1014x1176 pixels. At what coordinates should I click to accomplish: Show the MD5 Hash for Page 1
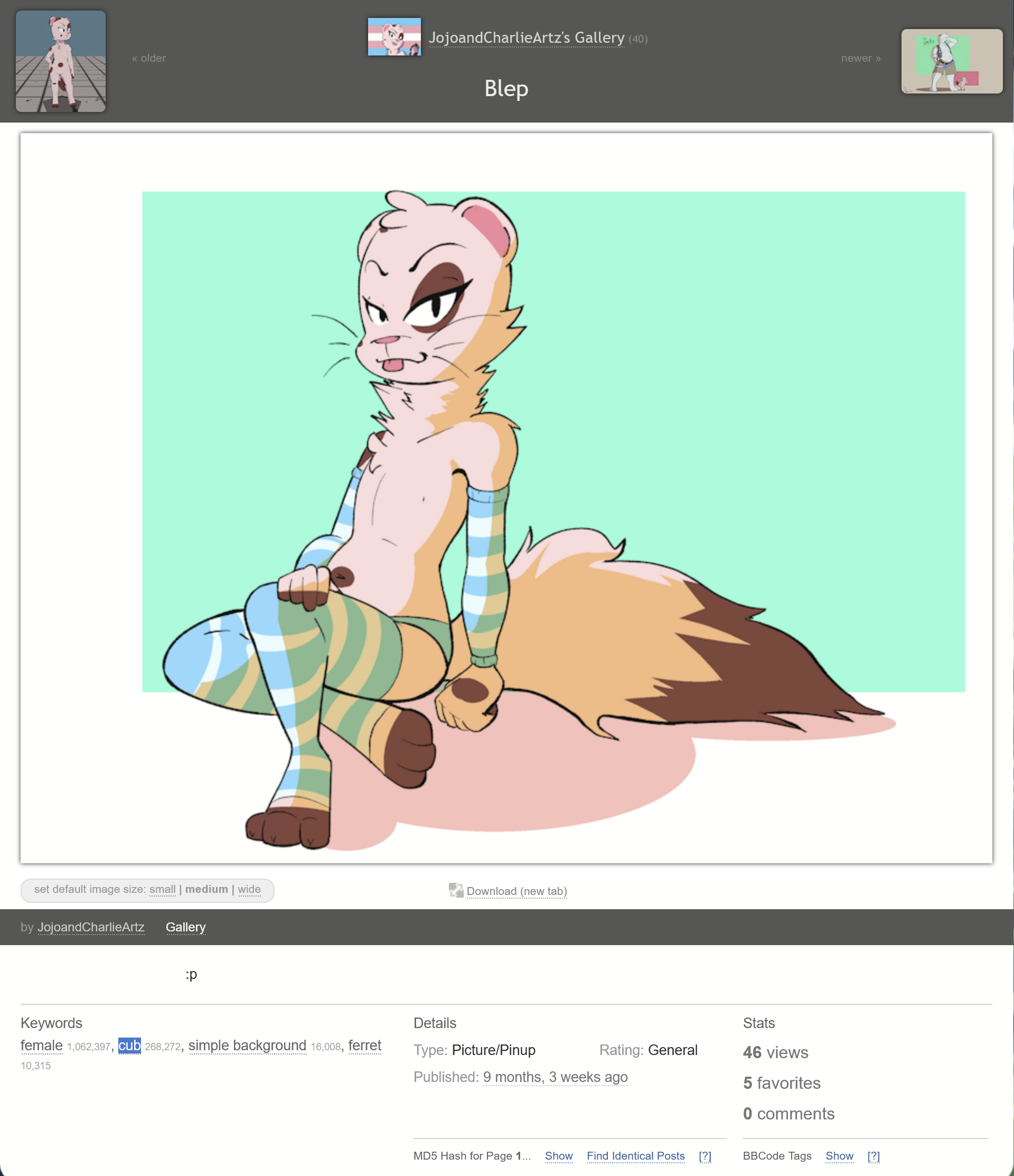(x=558, y=1155)
